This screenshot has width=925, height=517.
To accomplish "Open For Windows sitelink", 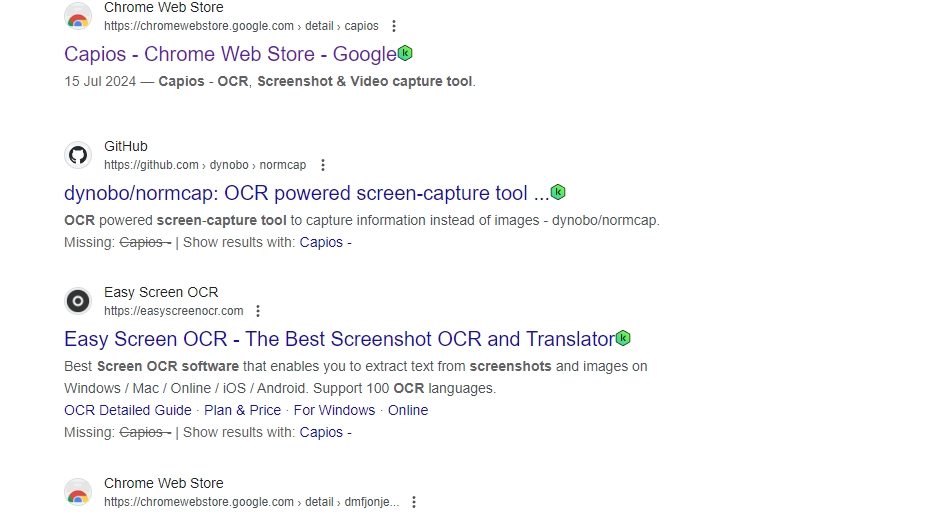I will pyautogui.click(x=334, y=410).
